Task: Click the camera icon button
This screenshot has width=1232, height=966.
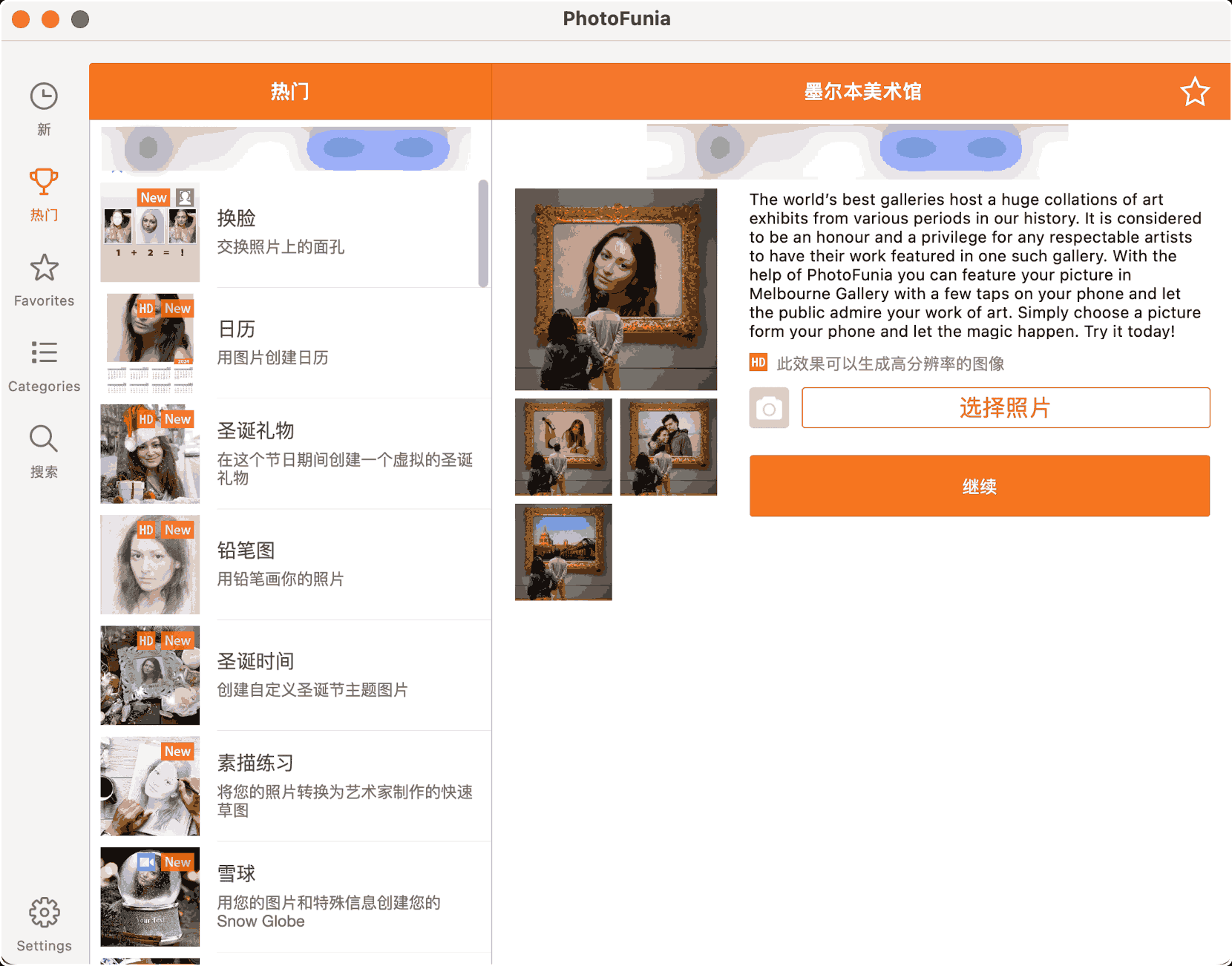Action: coord(769,408)
